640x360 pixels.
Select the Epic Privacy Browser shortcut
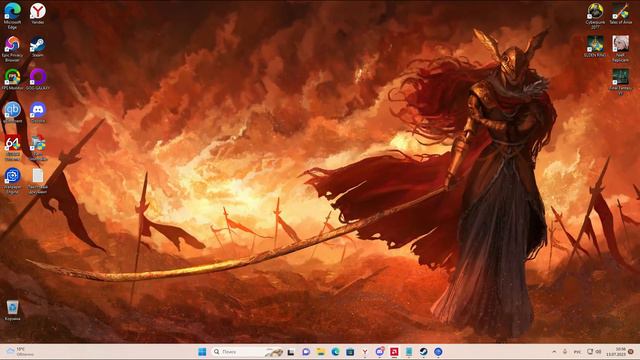(x=12, y=49)
